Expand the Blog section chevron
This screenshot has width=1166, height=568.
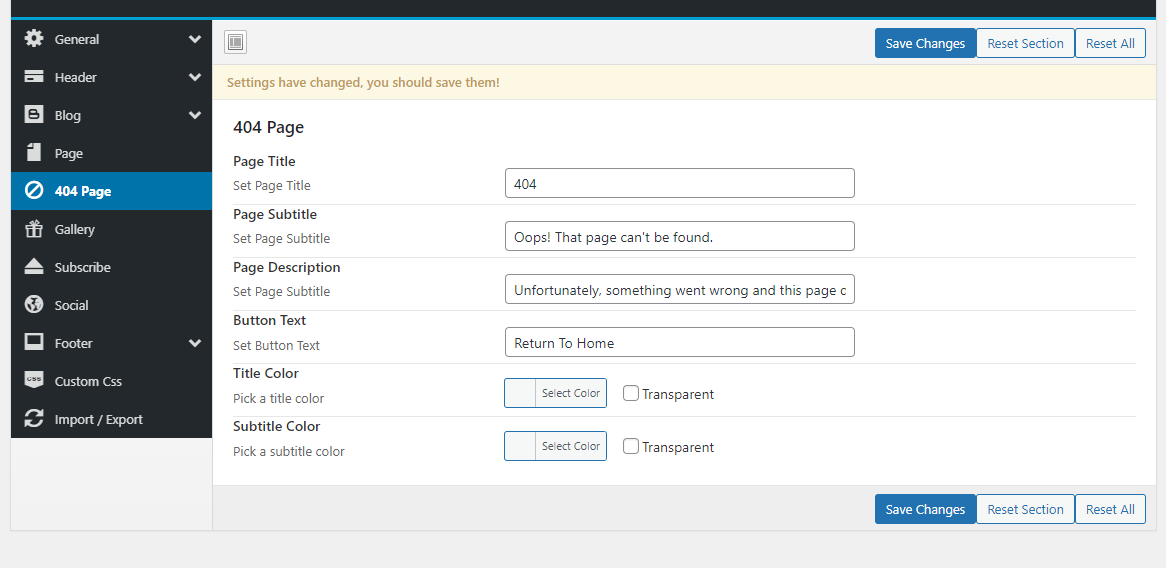click(x=195, y=115)
